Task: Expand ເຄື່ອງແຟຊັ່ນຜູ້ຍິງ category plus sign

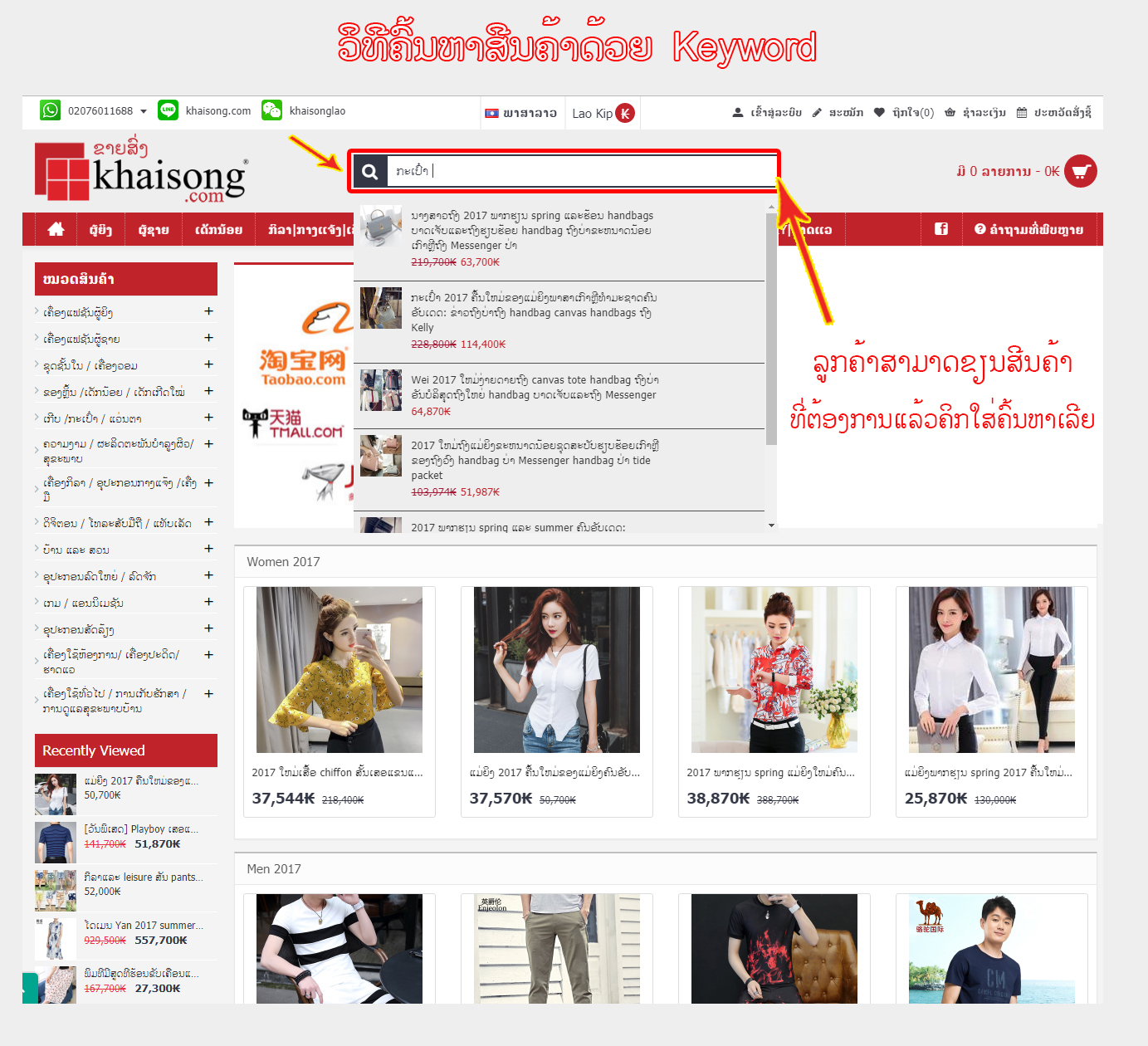Action: point(208,311)
